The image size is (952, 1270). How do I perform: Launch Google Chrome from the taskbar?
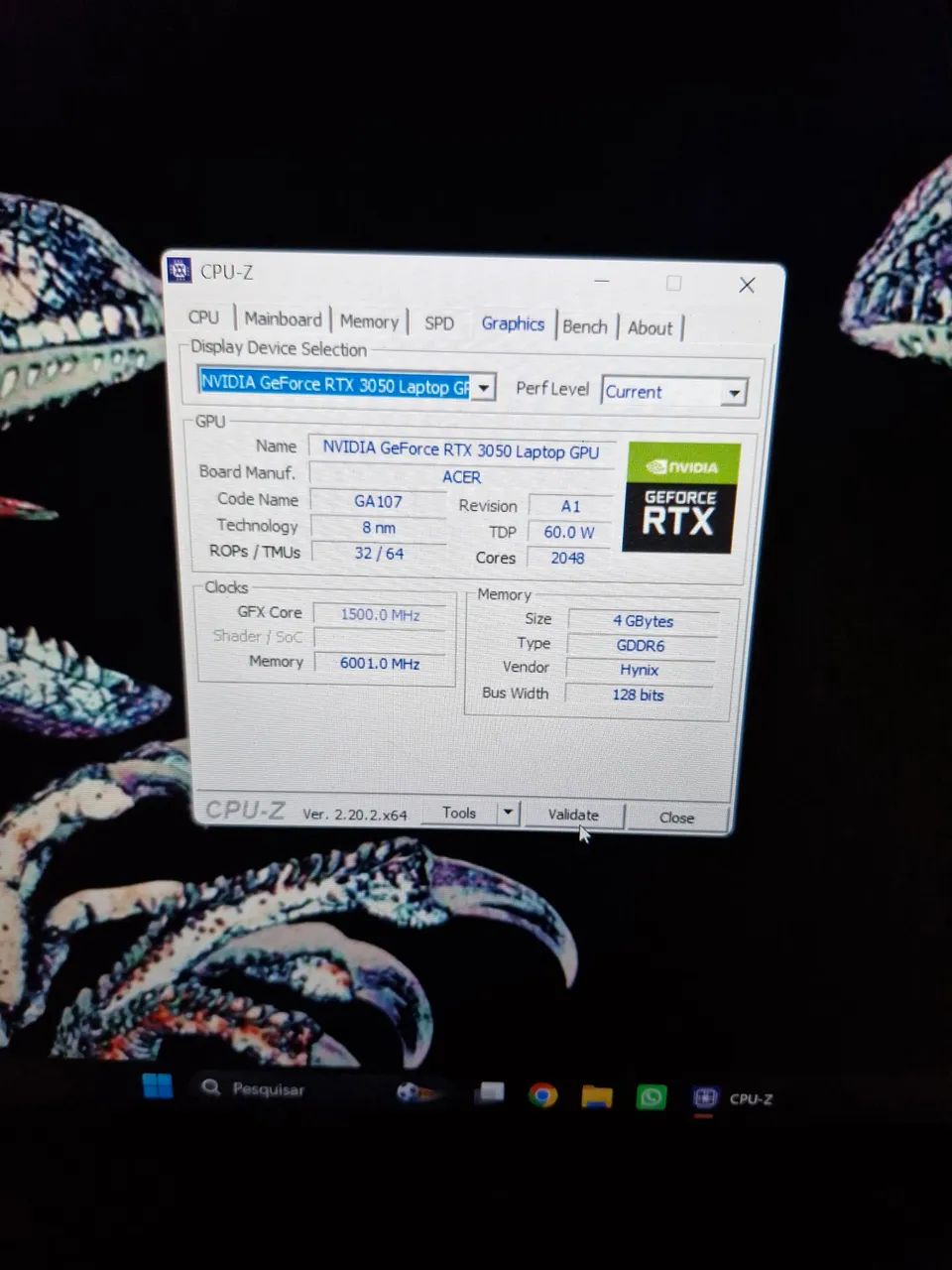point(542,1095)
